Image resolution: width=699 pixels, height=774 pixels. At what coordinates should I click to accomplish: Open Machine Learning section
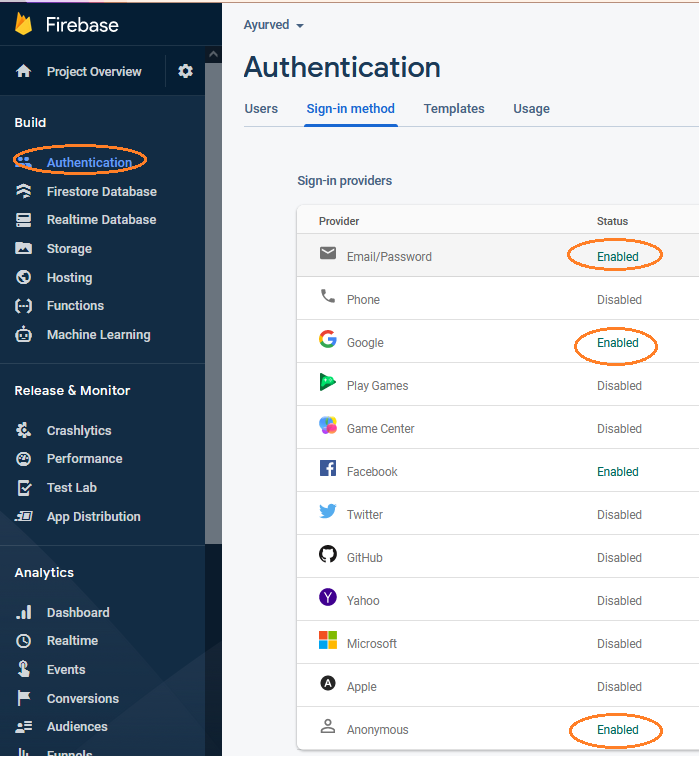[99, 335]
